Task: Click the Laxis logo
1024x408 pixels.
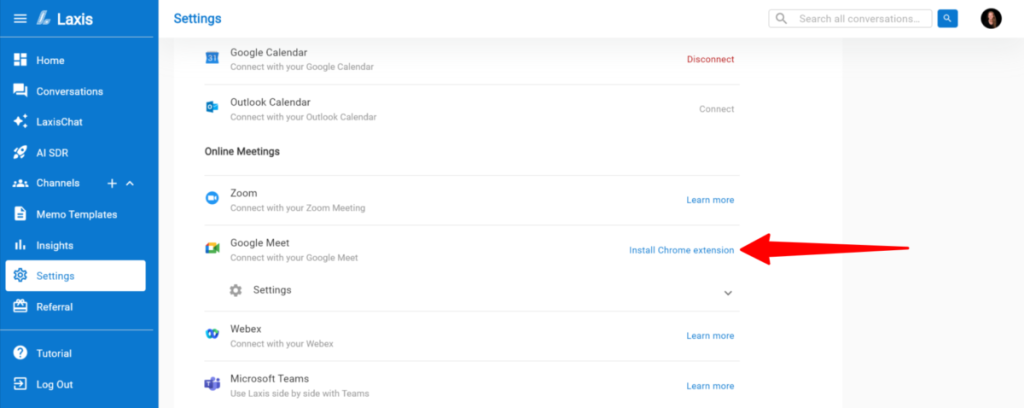Action: (62, 19)
